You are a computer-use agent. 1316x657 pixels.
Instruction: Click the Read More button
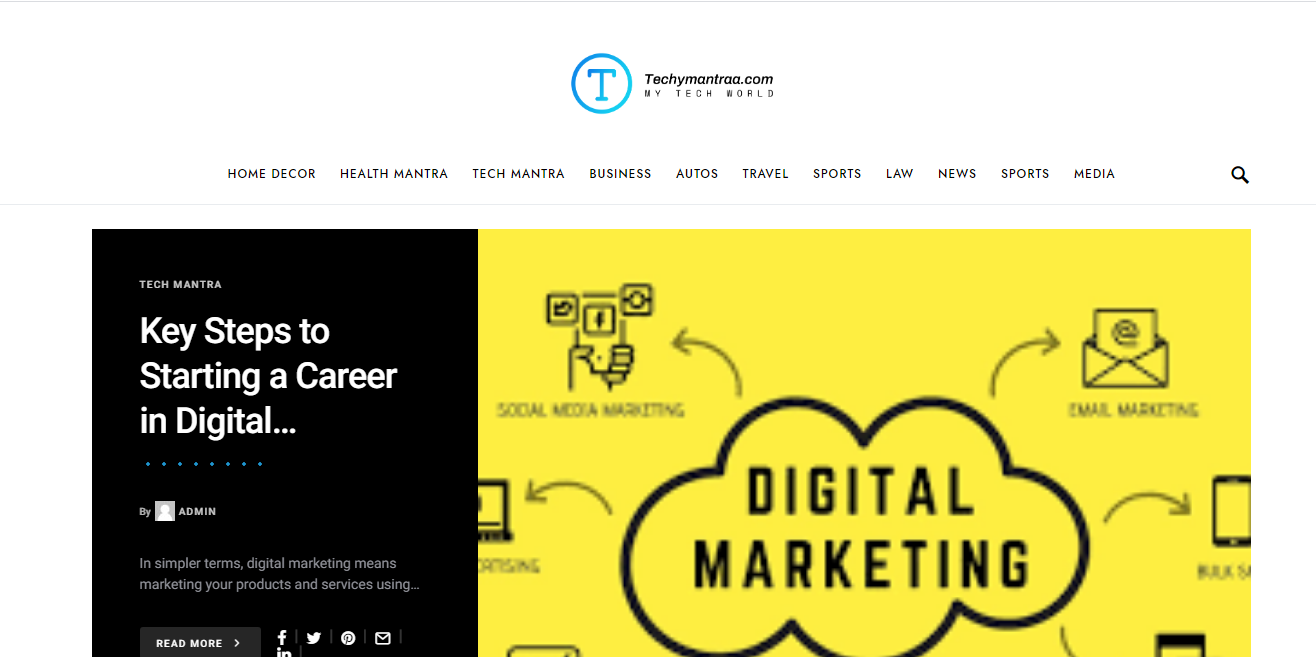click(x=200, y=642)
